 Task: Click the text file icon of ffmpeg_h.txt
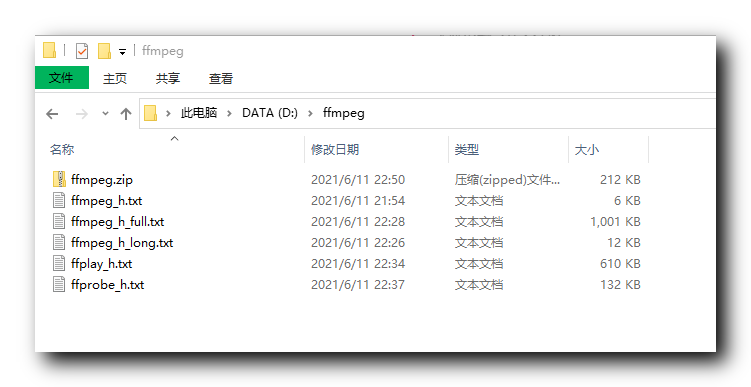coord(59,200)
